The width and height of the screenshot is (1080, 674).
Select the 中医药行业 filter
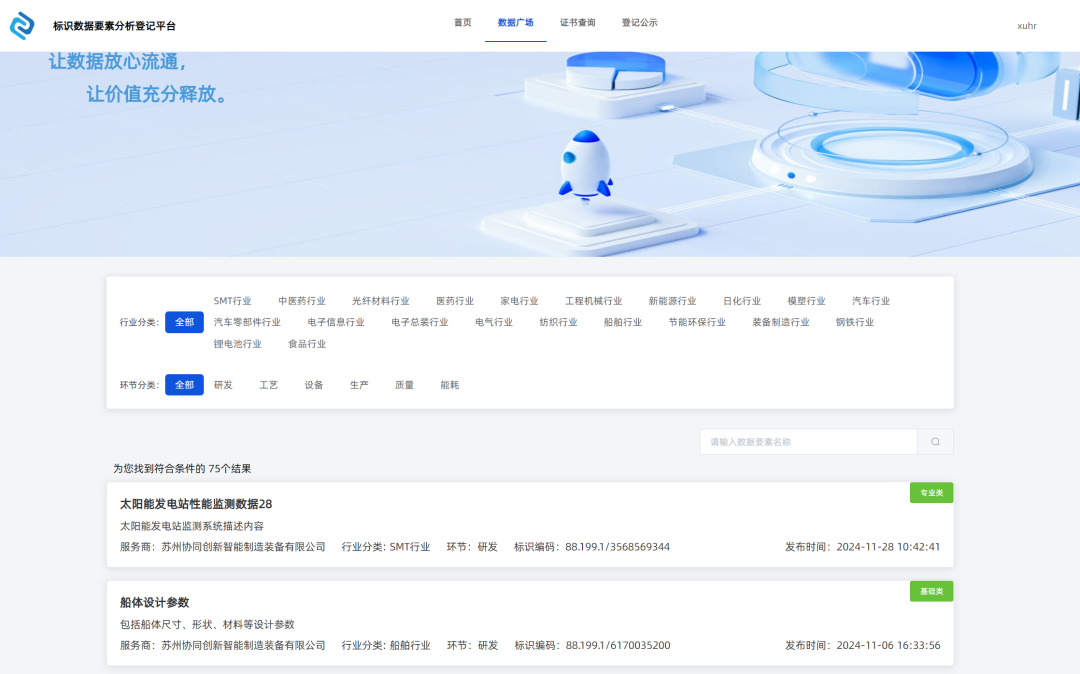click(x=303, y=300)
